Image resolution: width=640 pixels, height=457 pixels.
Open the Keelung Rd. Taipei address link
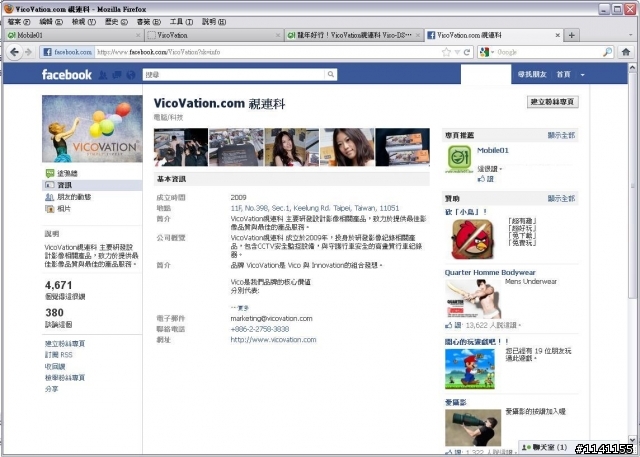[x=315, y=208]
